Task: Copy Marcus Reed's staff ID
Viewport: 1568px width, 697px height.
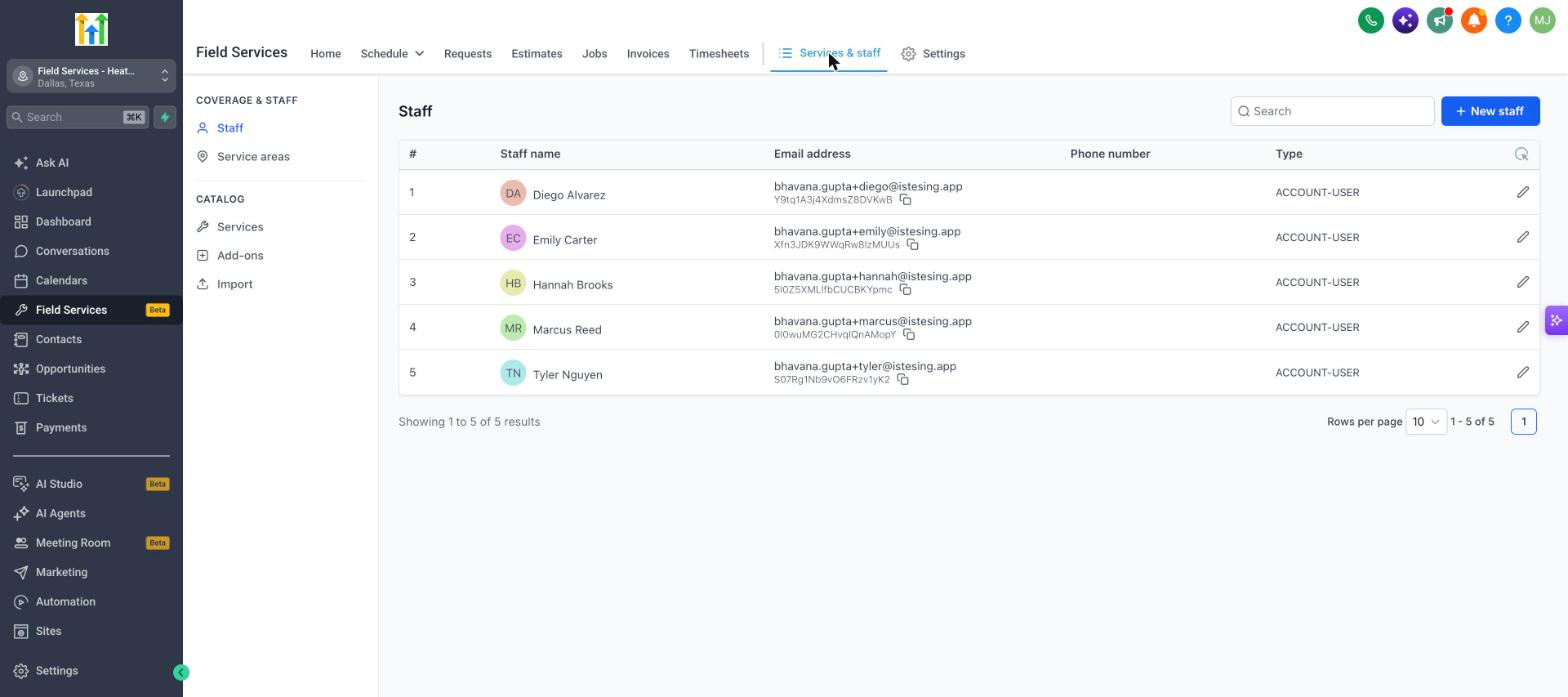Action: (909, 335)
